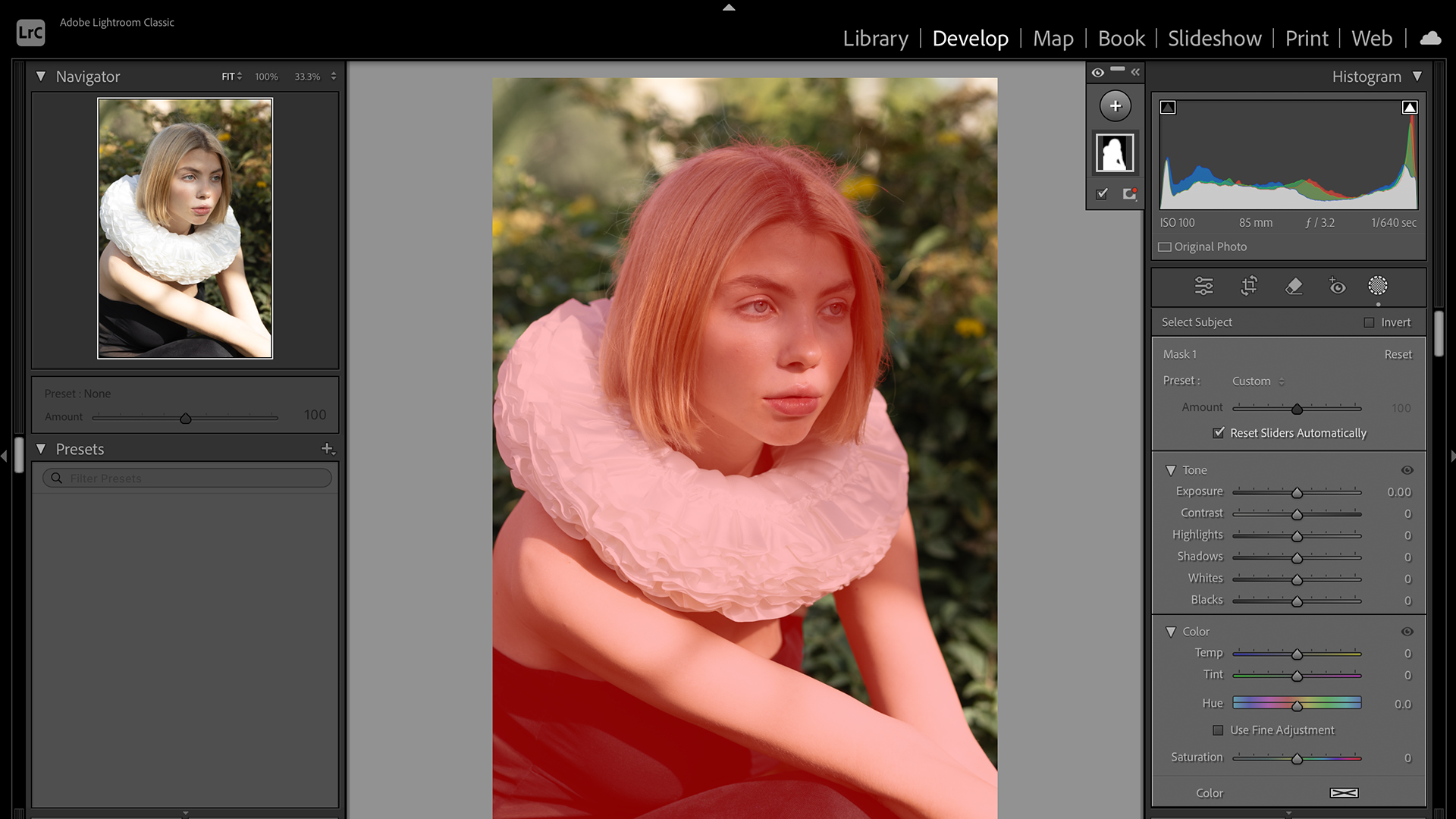Open the Slideshow module
This screenshot has height=819, width=1456.
click(x=1214, y=38)
